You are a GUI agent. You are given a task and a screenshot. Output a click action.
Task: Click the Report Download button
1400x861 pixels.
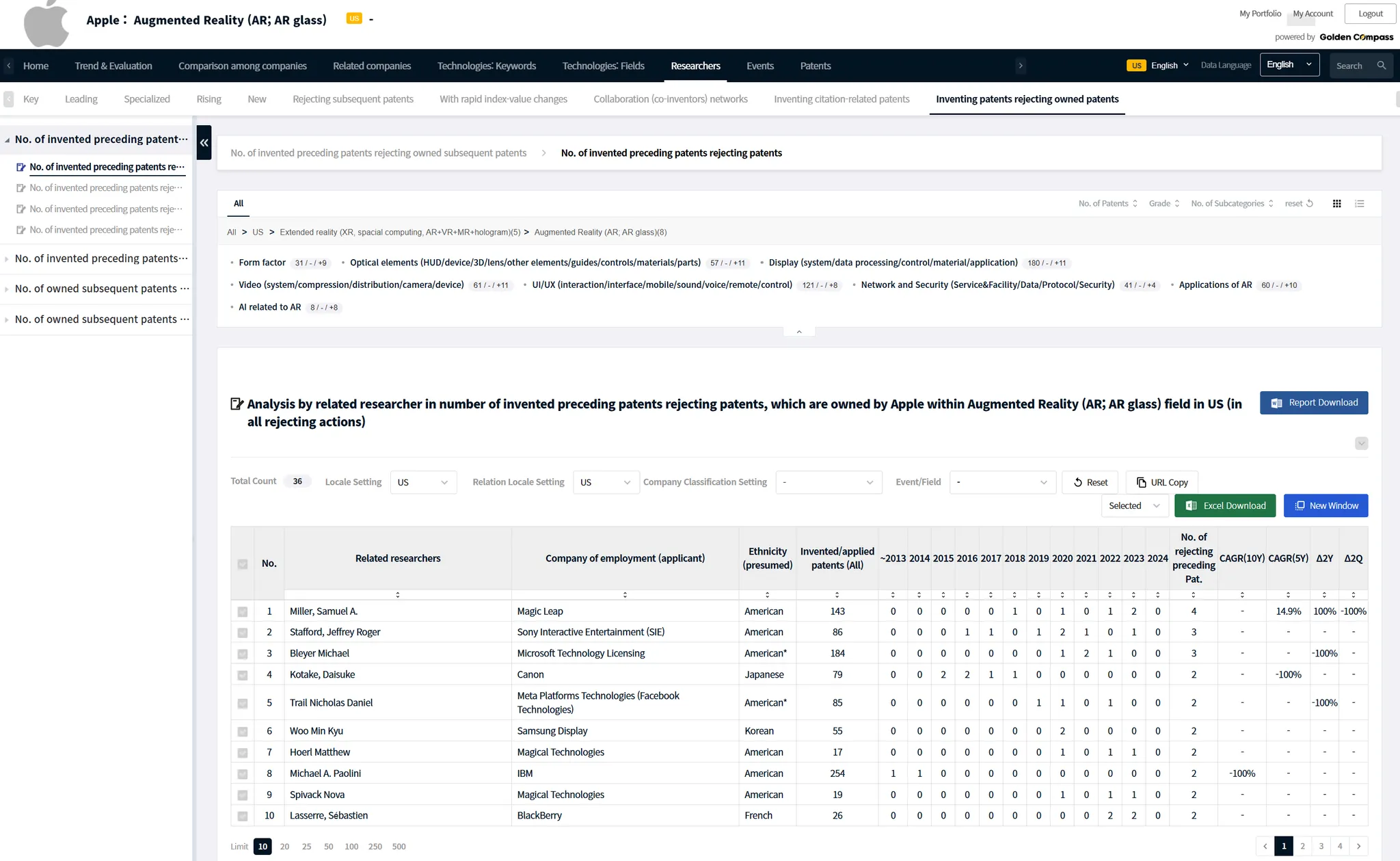click(1313, 403)
